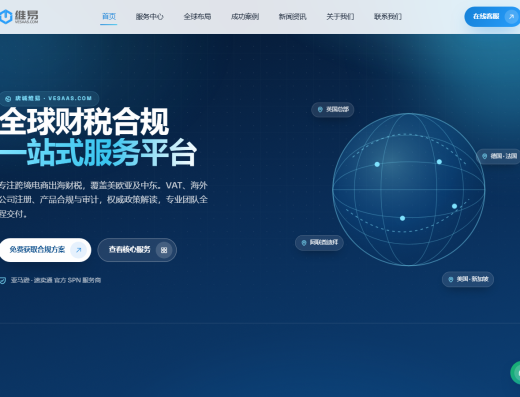Image resolution: width=520 pixels, height=397 pixels.
Task: Click the 新加坡 label pin icon
Action: [x=451, y=279]
